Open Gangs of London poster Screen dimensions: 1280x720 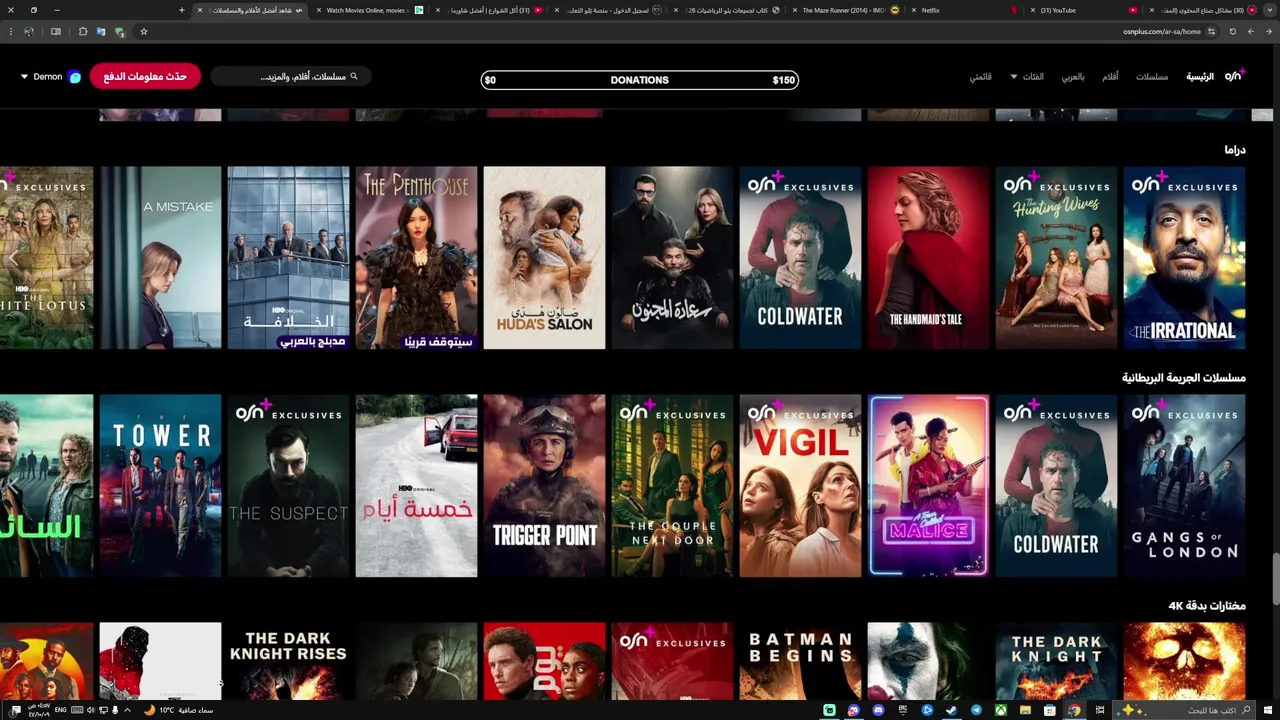pyautogui.click(x=1184, y=486)
